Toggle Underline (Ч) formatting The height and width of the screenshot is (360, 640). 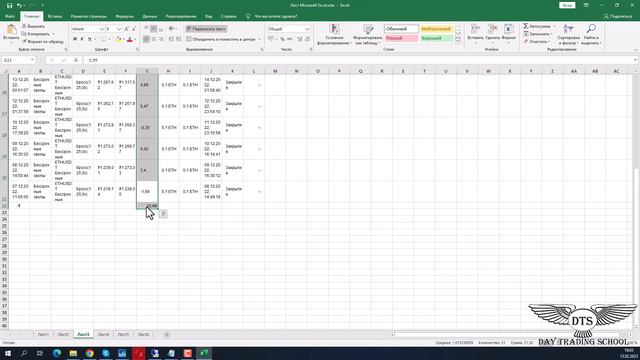(x=89, y=39)
